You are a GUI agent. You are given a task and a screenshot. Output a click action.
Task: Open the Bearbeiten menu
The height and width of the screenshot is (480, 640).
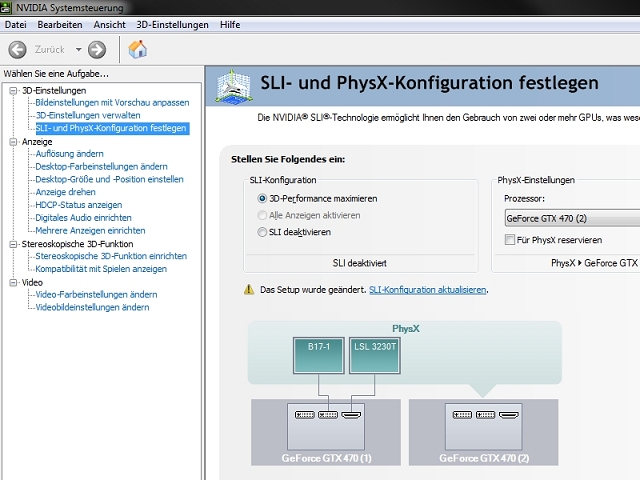[60, 25]
